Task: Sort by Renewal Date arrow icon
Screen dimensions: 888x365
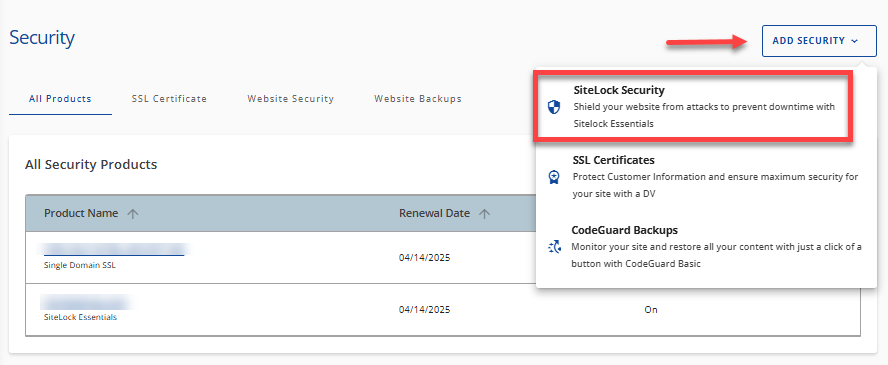Action: 484,214
